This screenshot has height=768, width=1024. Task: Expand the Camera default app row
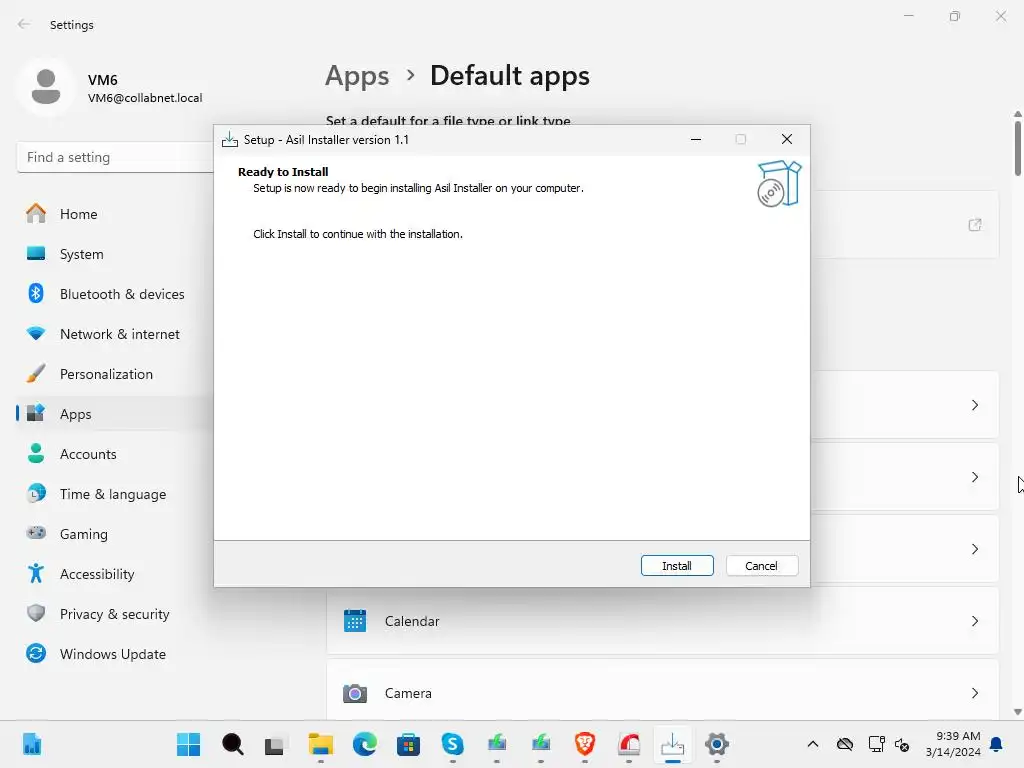tap(662, 693)
